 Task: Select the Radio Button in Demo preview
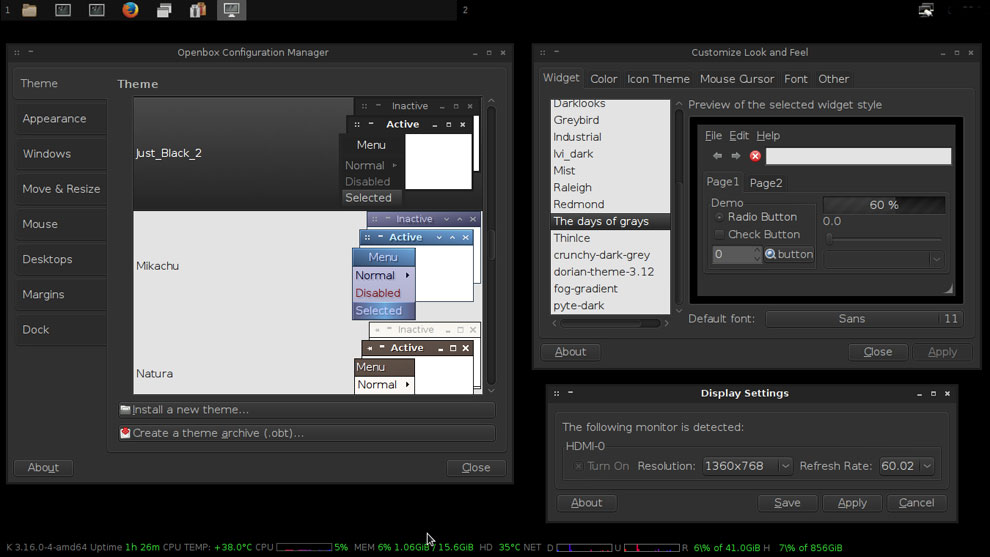pos(719,217)
